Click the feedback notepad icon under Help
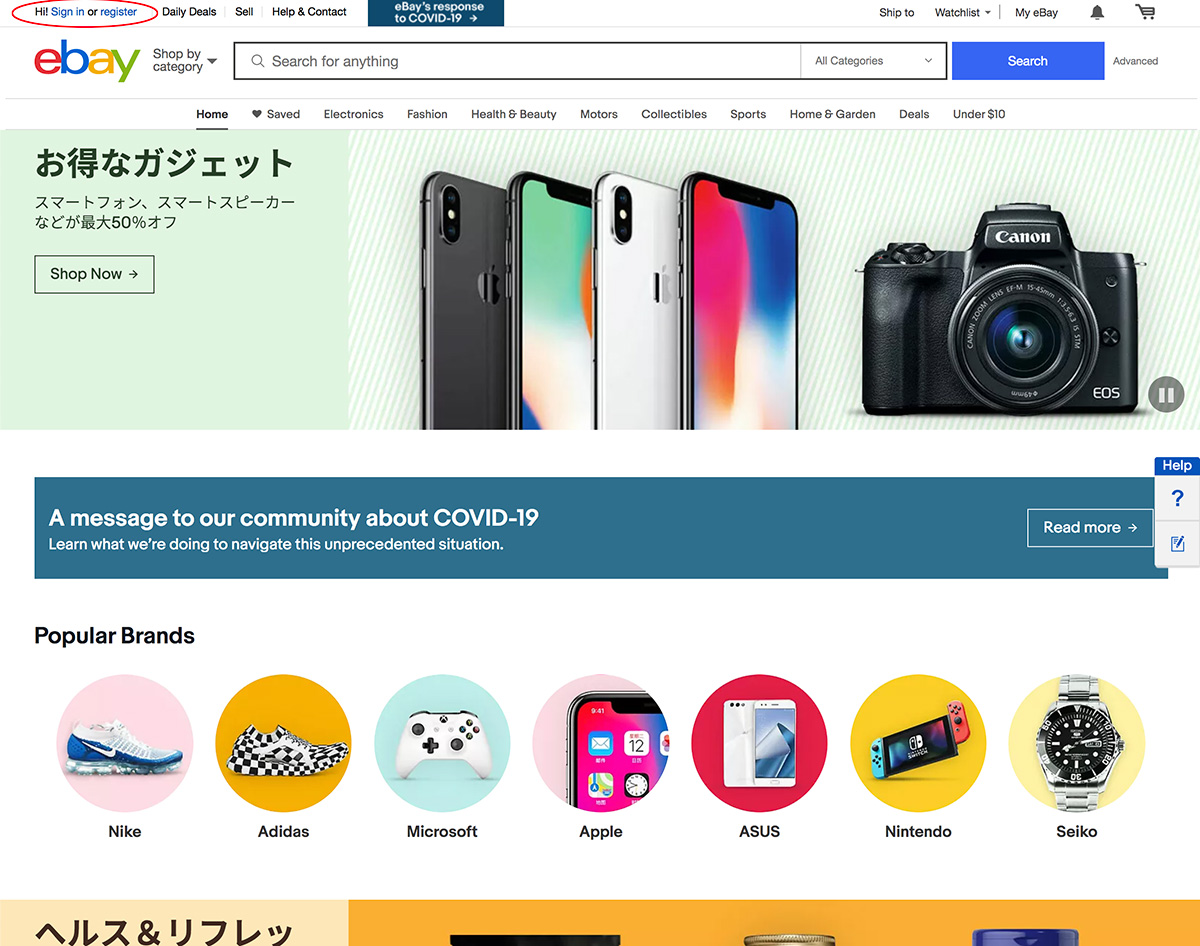 click(x=1177, y=543)
